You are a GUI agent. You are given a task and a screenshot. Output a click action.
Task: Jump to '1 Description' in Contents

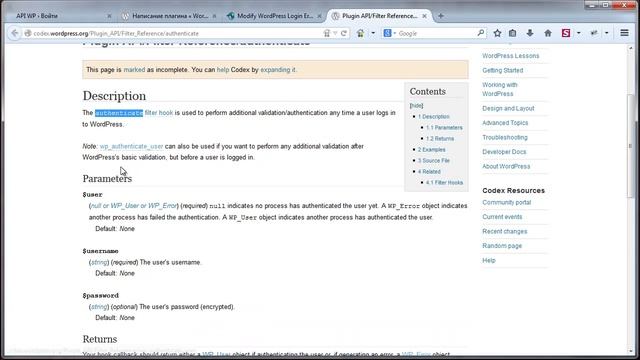coord(433,116)
